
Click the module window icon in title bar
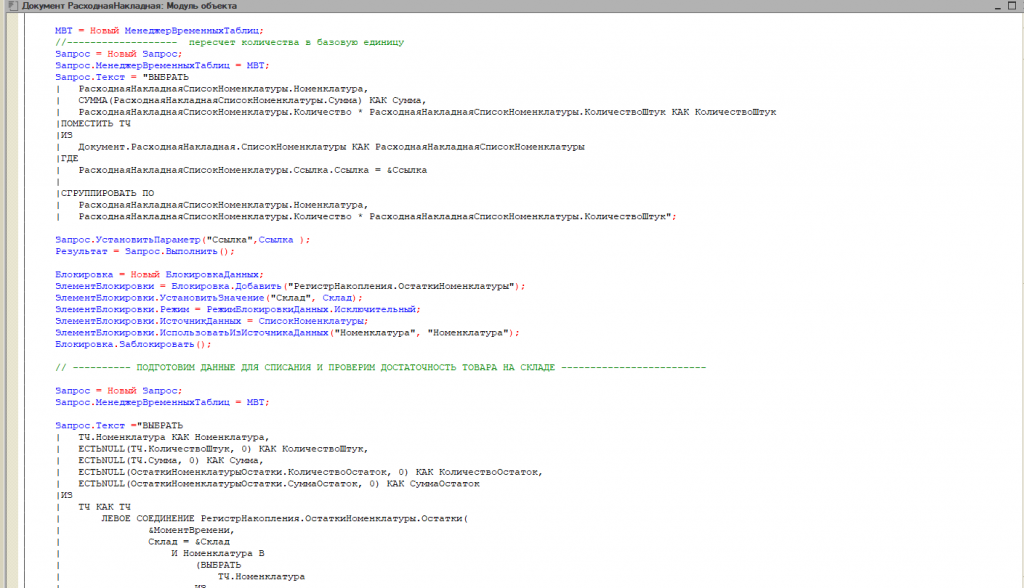(x=12, y=6)
